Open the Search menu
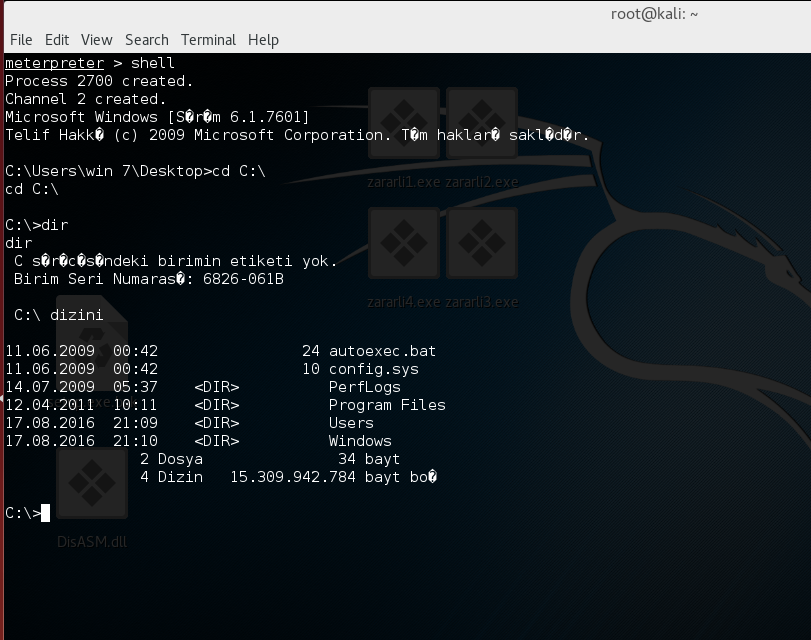 [147, 40]
